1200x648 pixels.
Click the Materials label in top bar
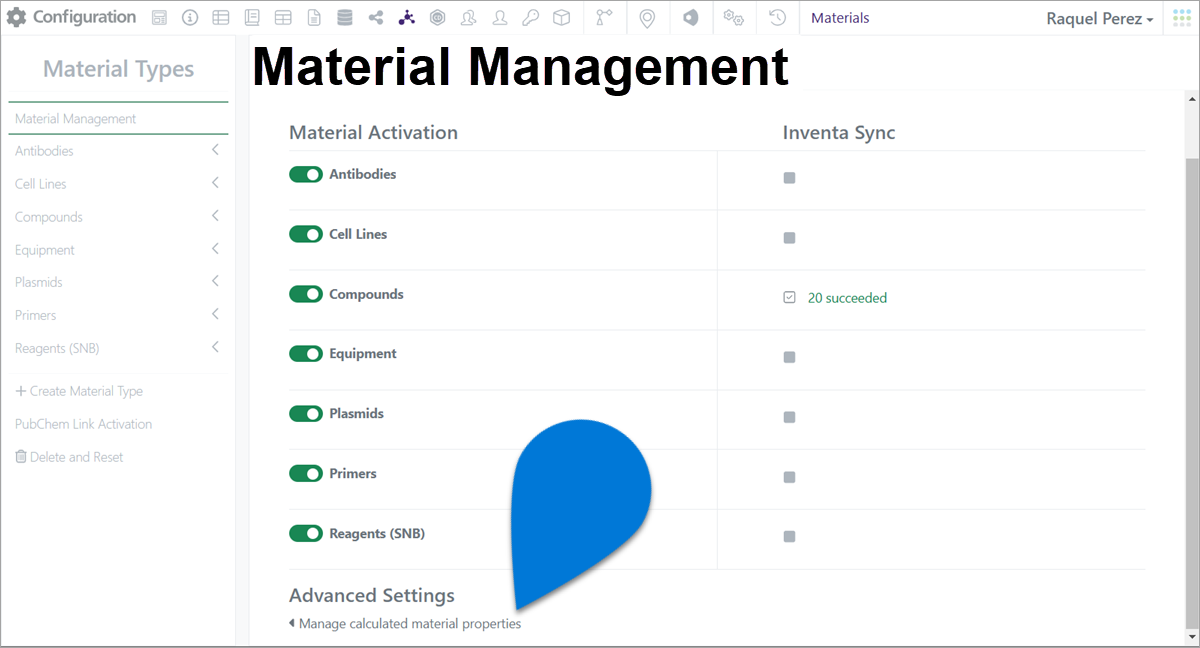click(x=840, y=18)
